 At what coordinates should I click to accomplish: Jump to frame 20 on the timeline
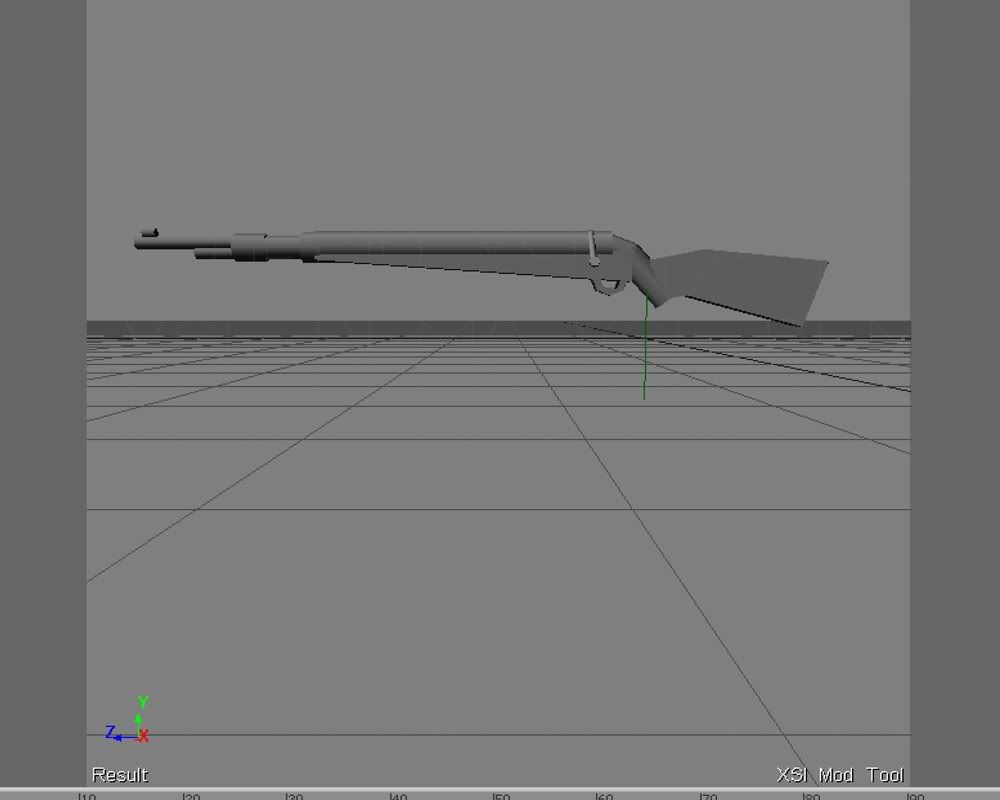pyautogui.click(x=191, y=796)
